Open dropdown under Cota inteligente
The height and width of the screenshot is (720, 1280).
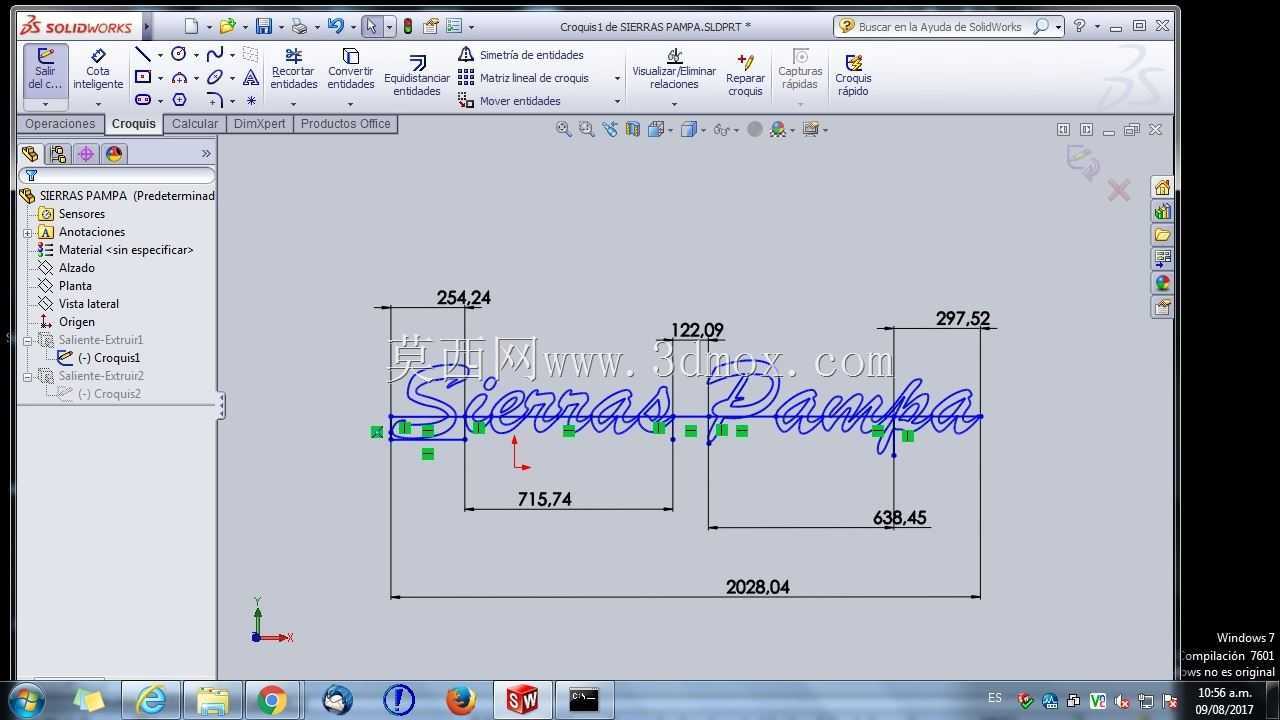click(x=98, y=104)
